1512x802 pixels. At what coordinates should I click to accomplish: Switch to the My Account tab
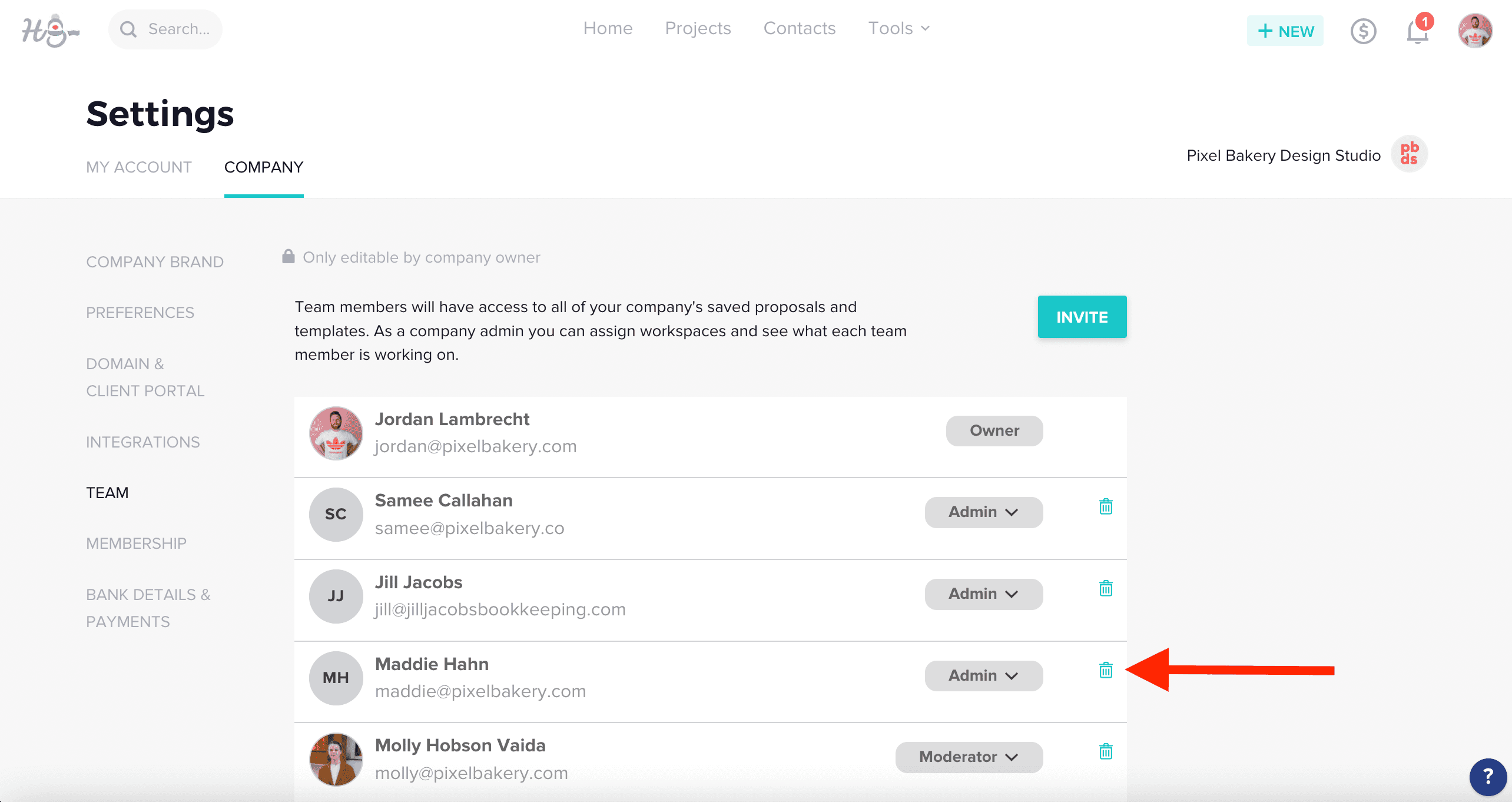139,167
